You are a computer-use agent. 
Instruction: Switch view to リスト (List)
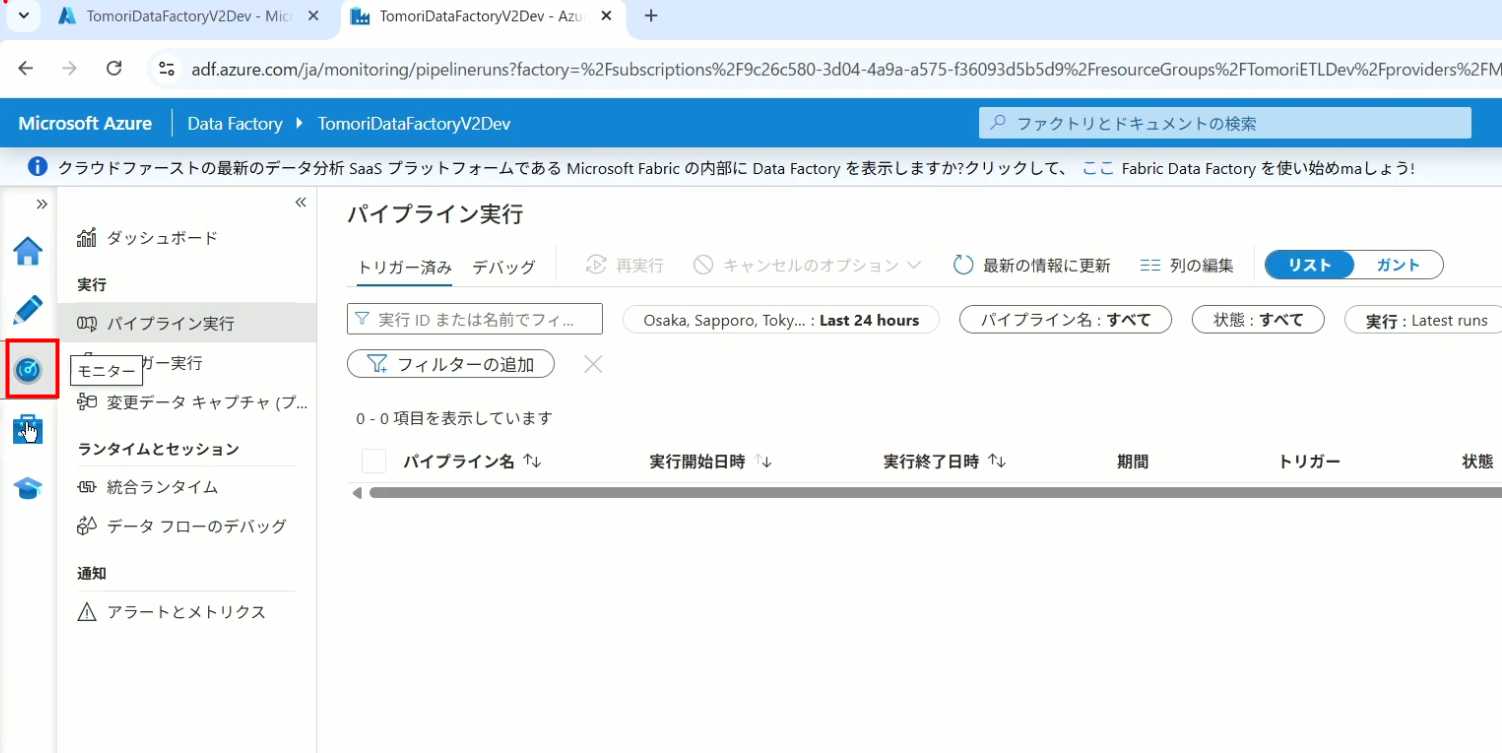click(x=1309, y=265)
